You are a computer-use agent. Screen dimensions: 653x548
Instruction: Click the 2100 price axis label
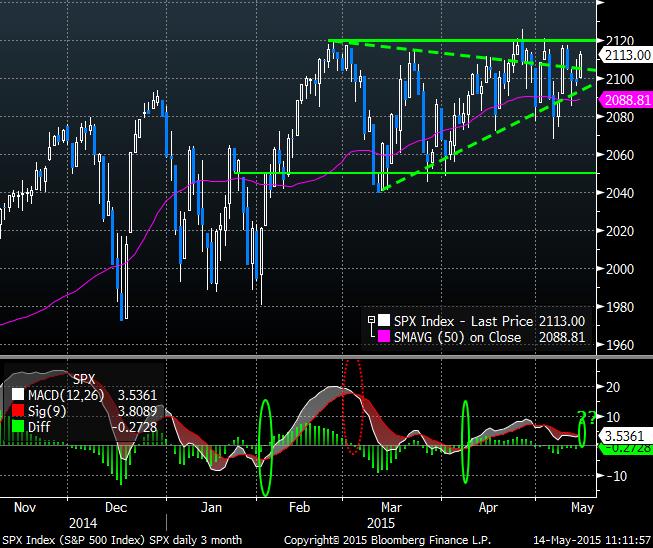point(620,79)
